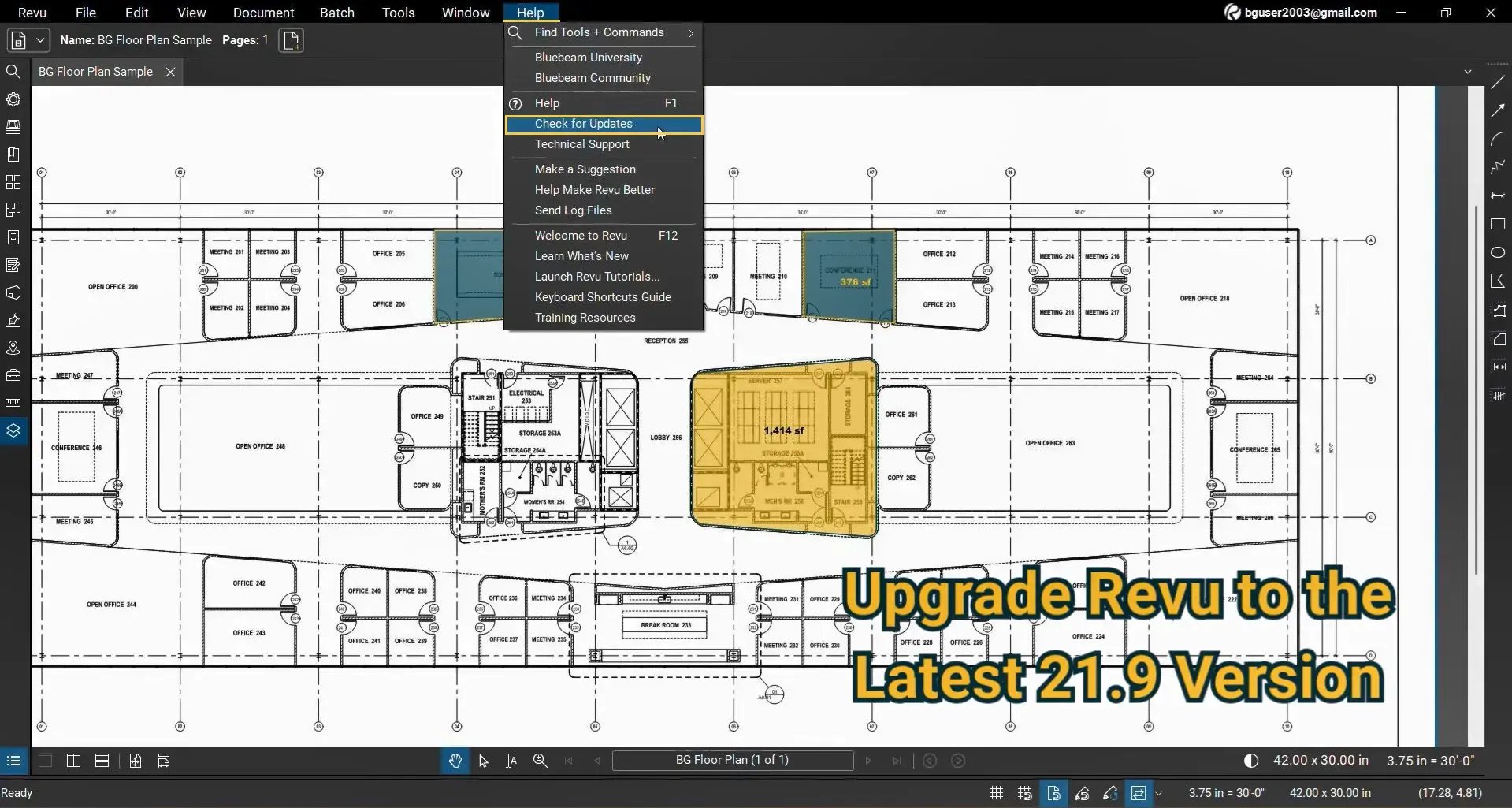Open the four-squares grid panel in sidebar
Viewport: 1512px width, 808px height.
coord(13,182)
